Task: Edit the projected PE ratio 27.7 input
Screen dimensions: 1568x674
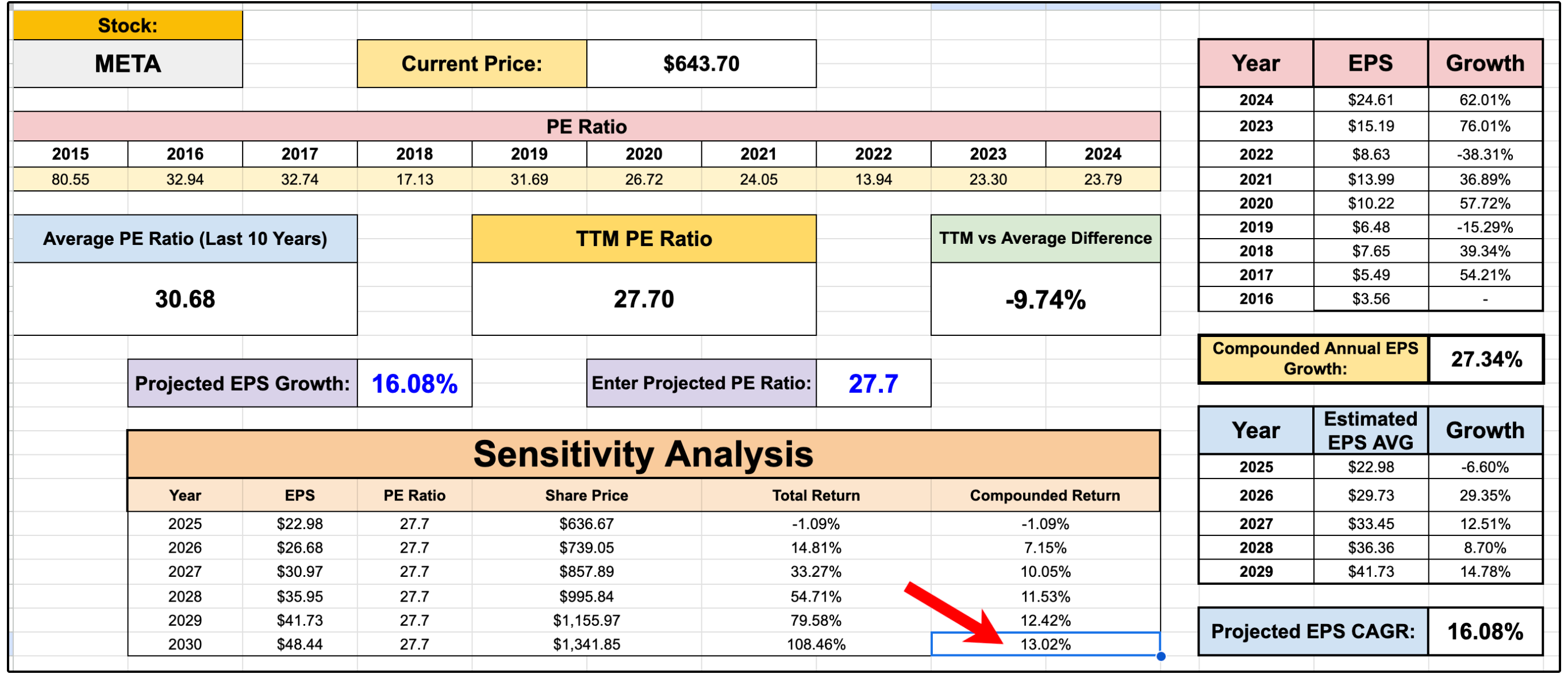Action: 873,384
